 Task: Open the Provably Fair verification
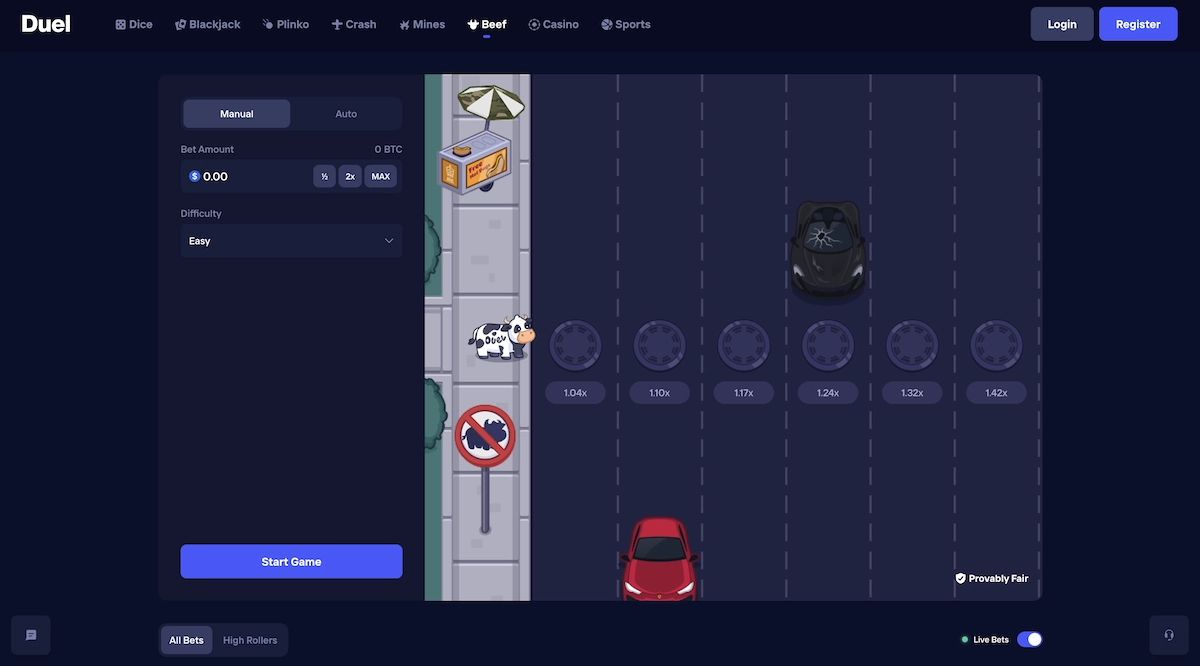(992, 577)
